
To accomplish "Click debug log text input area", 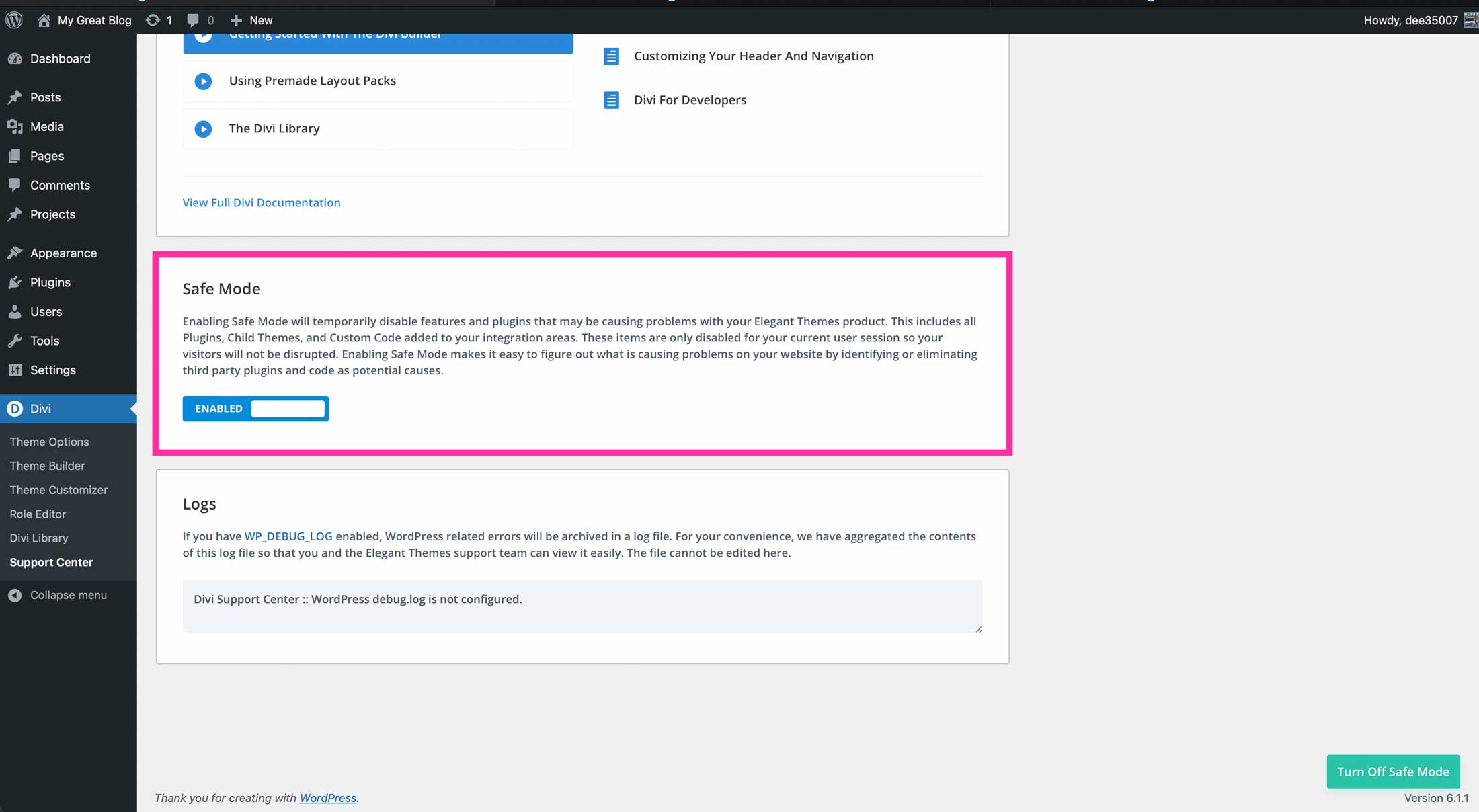I will [x=582, y=605].
